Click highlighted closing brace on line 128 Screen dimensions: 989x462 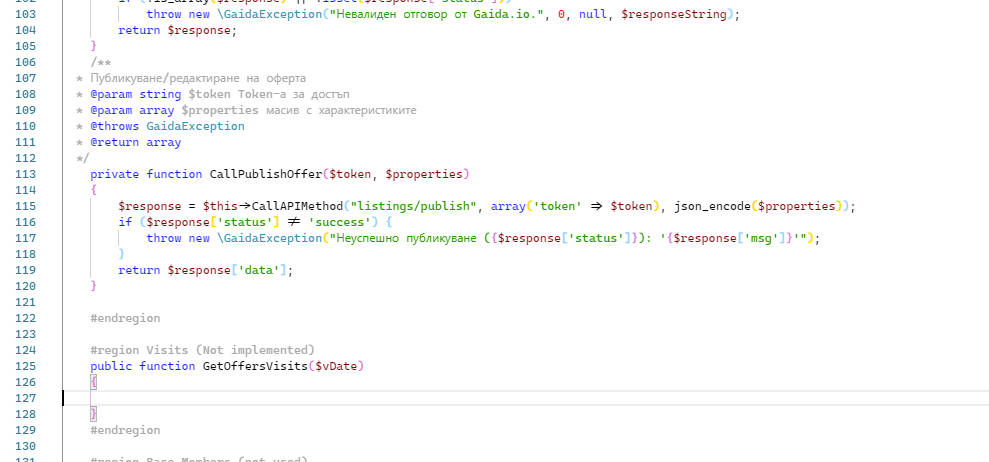click(x=94, y=414)
